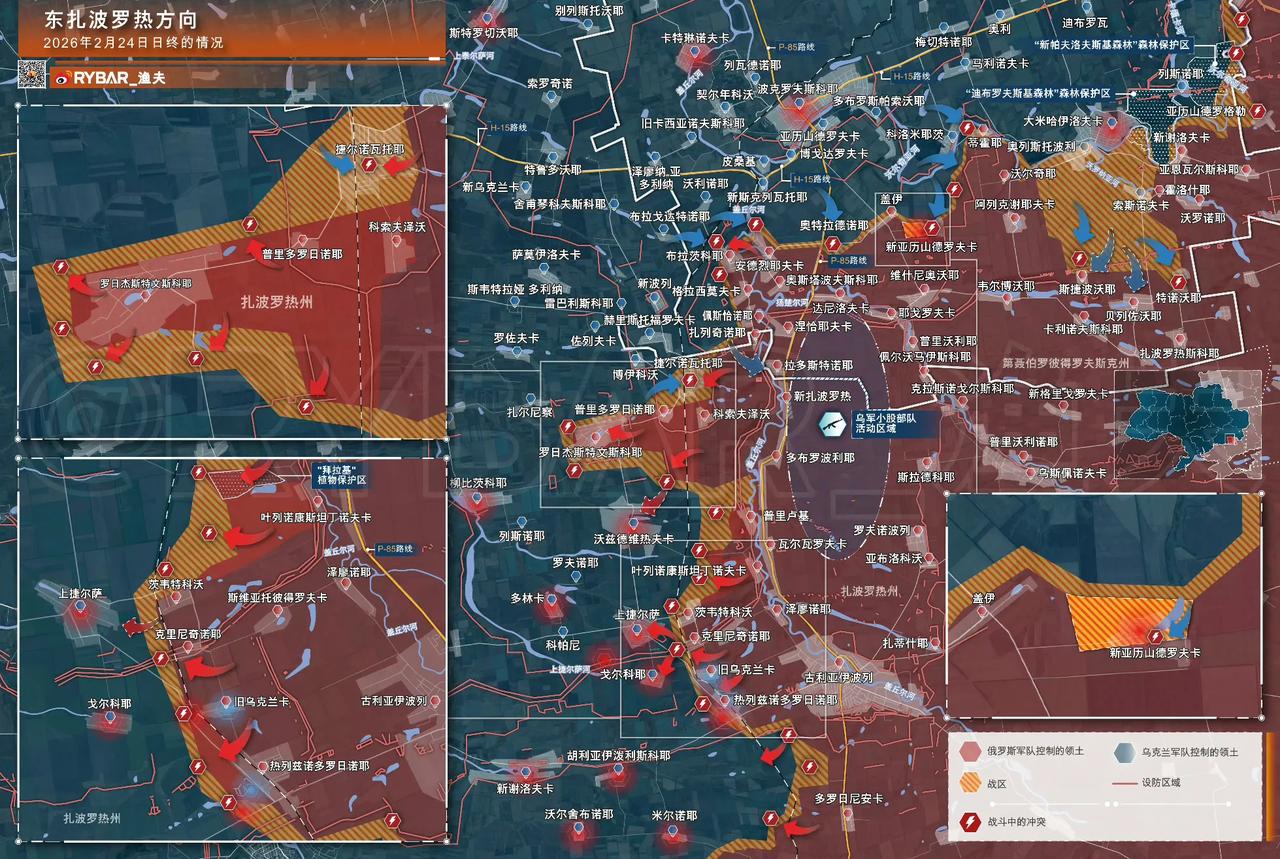
Task: Click the town label 马利诺夫卡
Action: [1001, 62]
